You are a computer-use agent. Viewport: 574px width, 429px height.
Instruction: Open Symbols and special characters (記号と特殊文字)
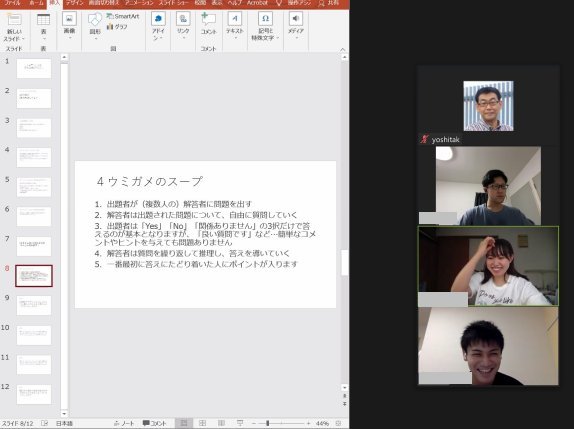pos(265,19)
